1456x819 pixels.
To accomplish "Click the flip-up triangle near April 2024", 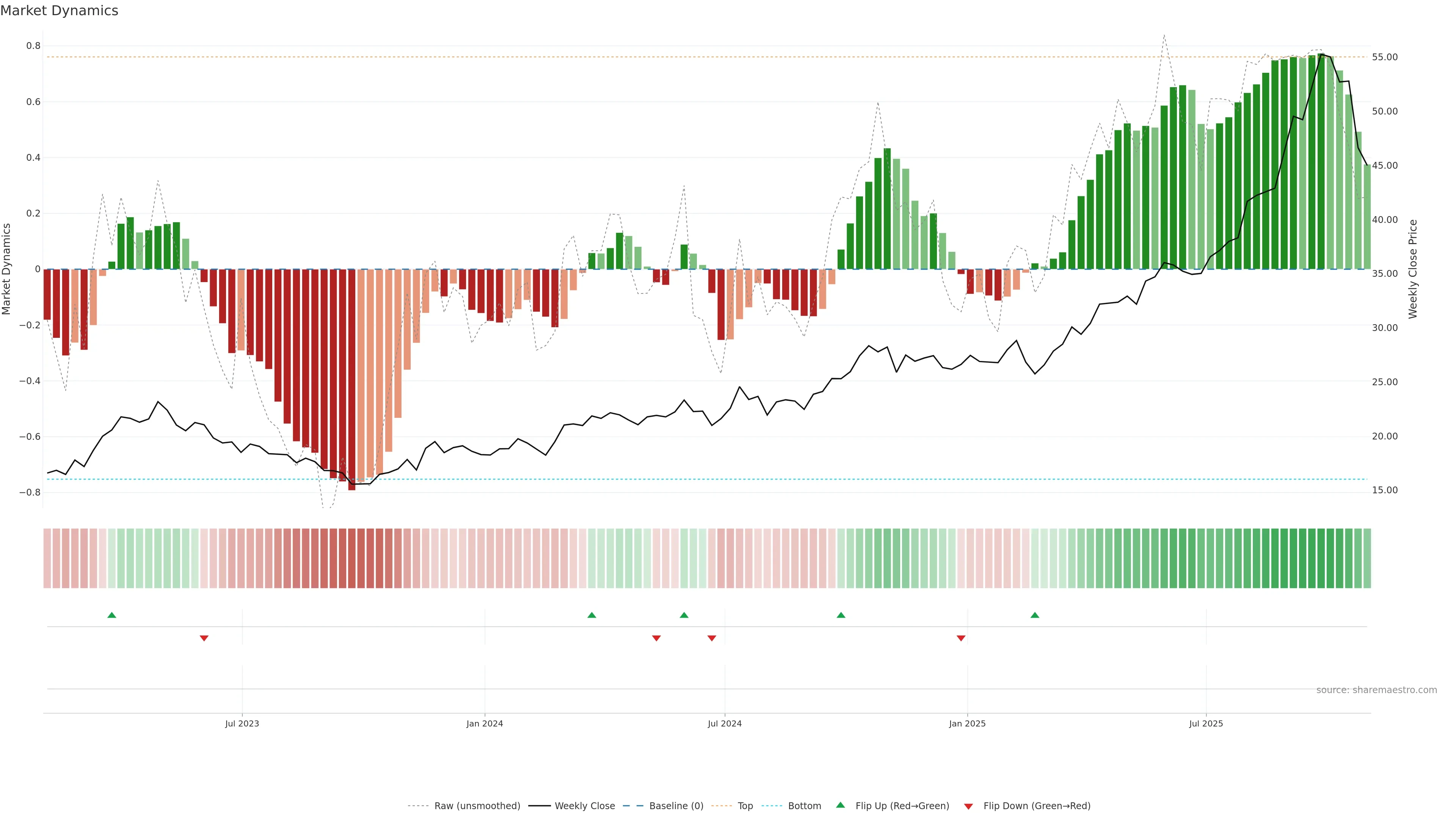I will [592, 615].
